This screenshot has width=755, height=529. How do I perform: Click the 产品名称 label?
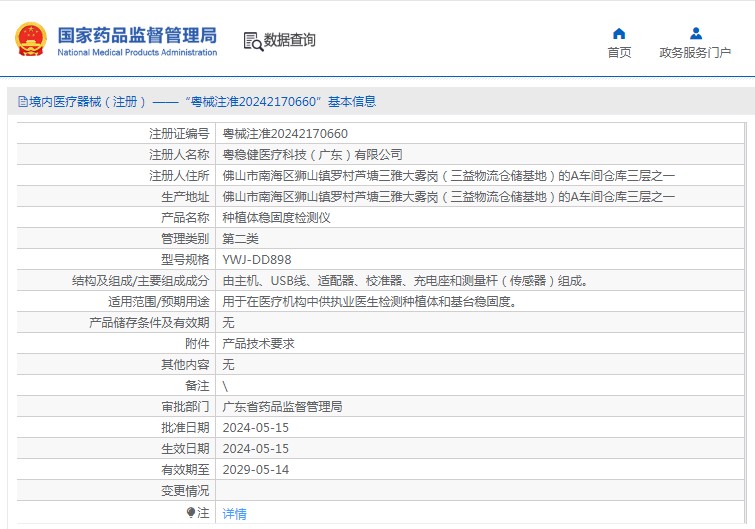point(185,218)
